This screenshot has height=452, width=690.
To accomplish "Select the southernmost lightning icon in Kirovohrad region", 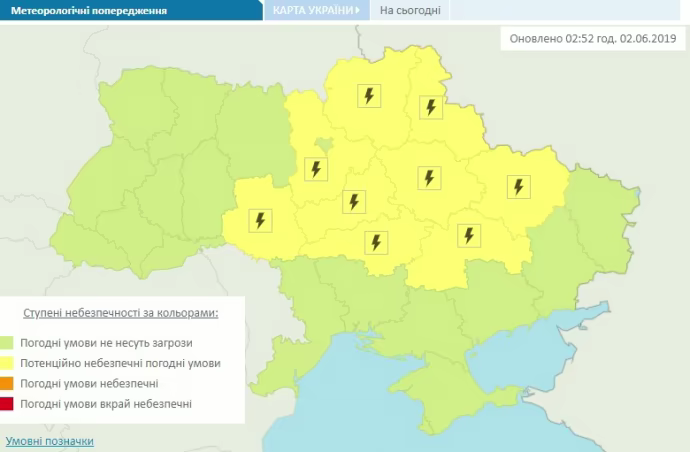I will pos(376,241).
